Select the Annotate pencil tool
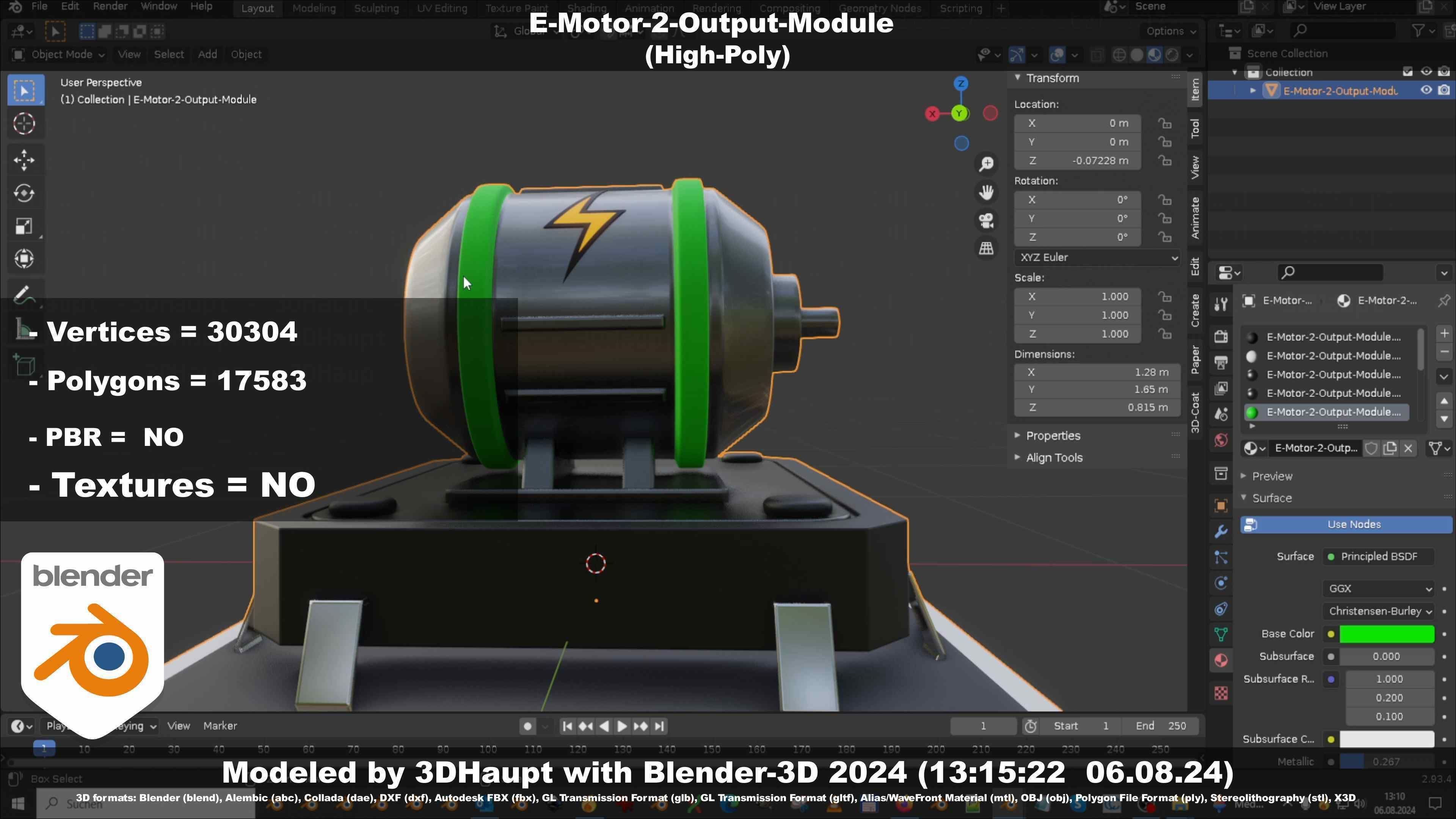 pyautogui.click(x=24, y=294)
